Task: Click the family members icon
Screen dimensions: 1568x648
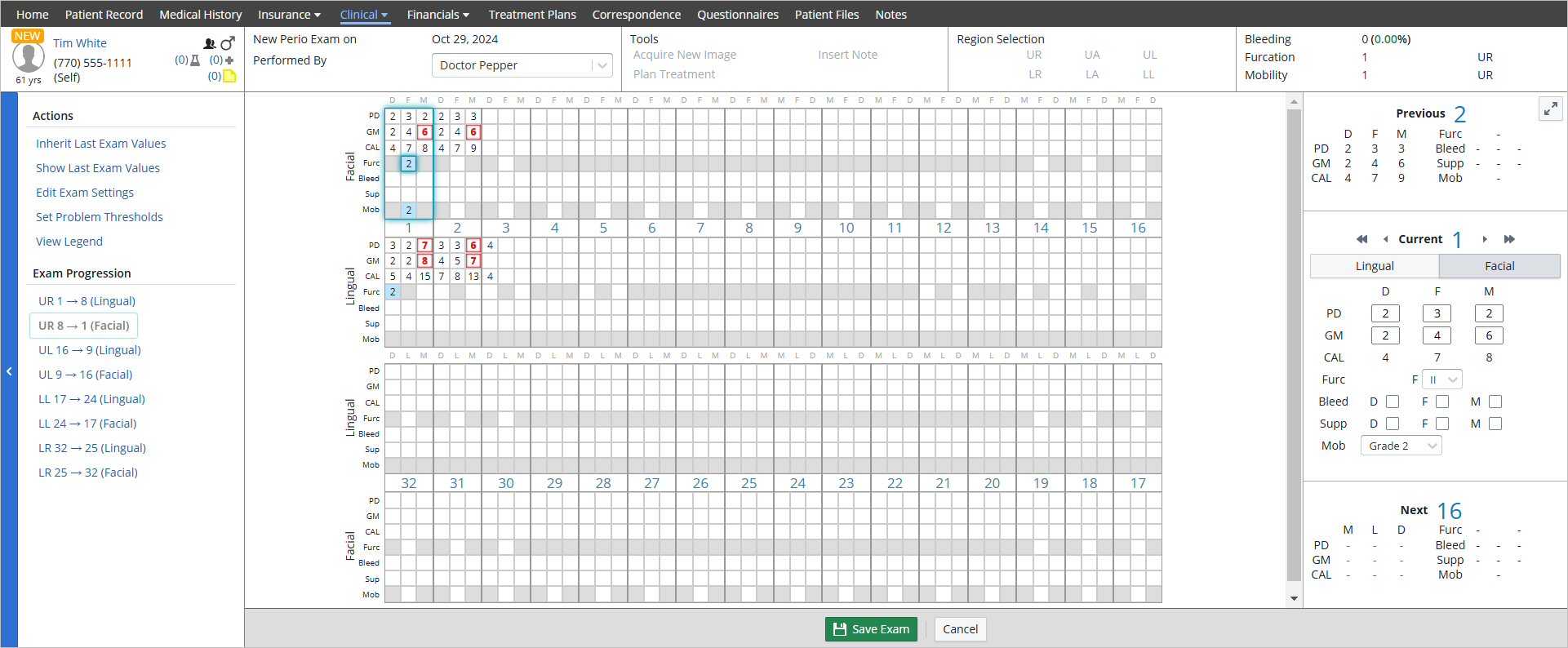Action: click(210, 43)
